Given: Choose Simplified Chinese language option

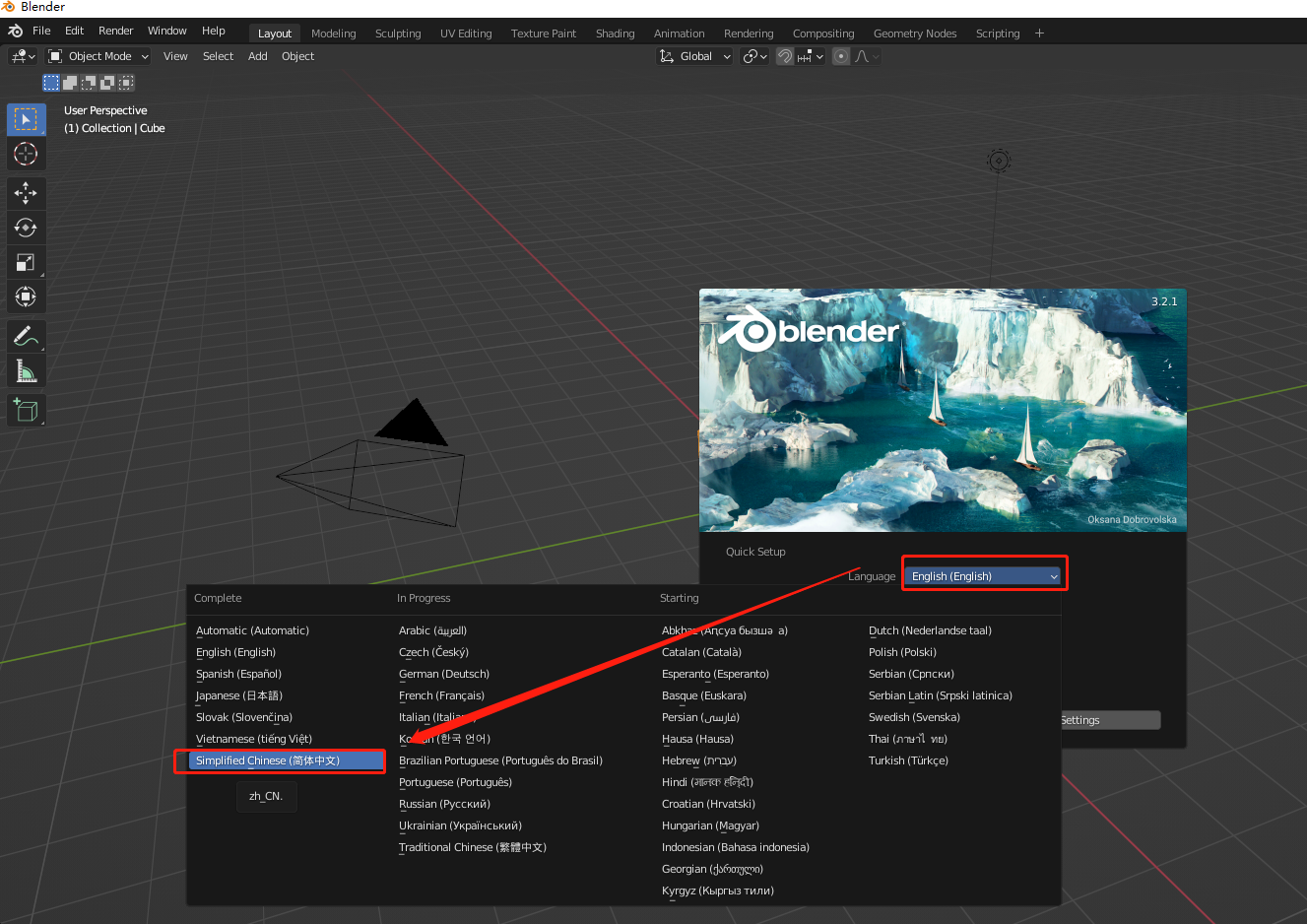Looking at the screenshot, I should coord(287,760).
